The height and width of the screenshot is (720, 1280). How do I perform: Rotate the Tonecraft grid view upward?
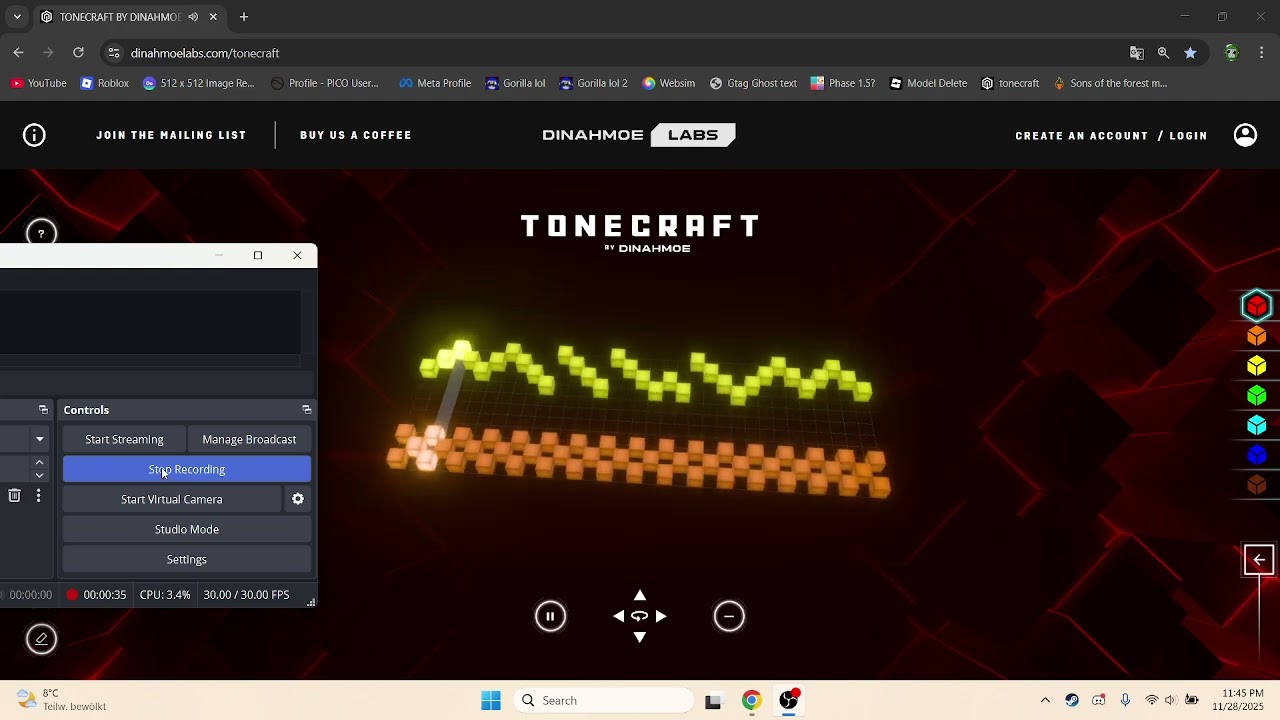coord(640,596)
